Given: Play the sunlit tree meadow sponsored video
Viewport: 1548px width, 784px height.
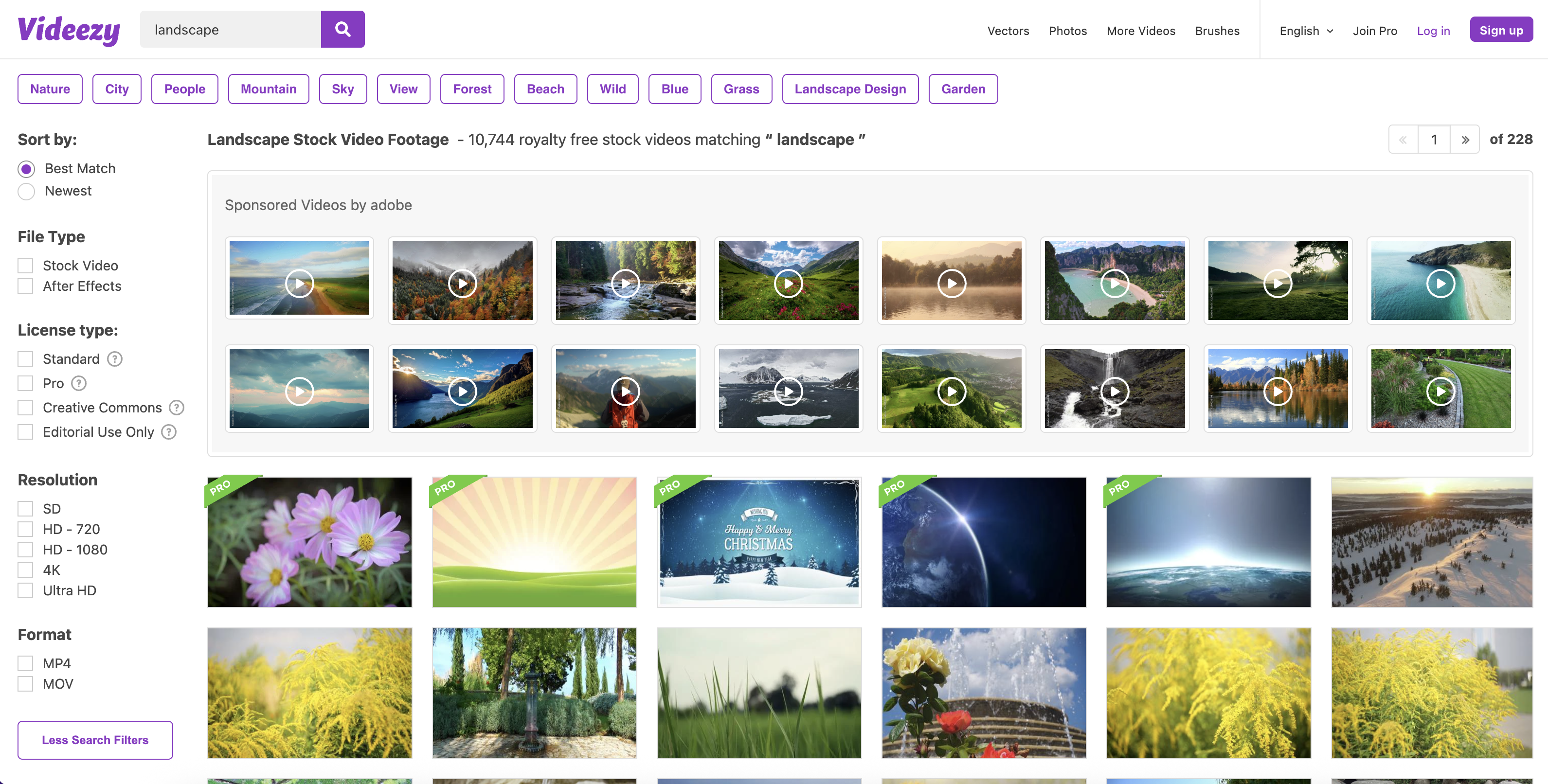Looking at the screenshot, I should (x=1278, y=280).
